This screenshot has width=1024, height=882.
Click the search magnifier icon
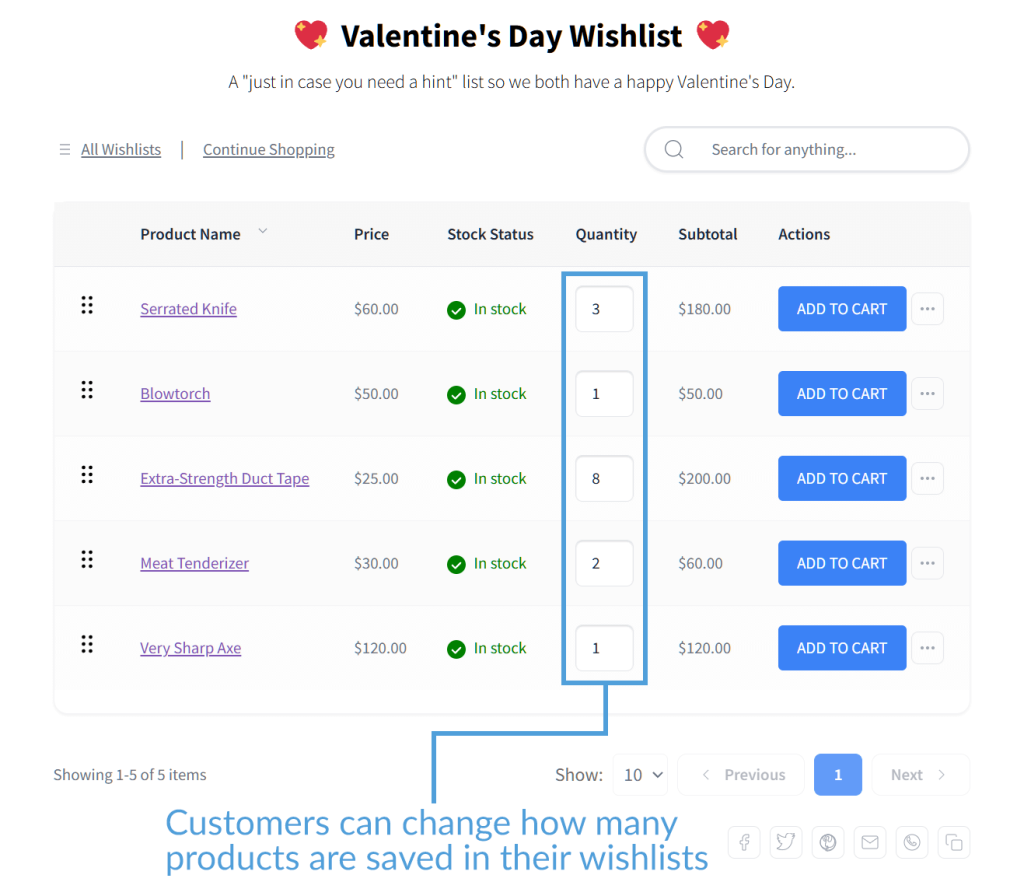(x=673, y=149)
